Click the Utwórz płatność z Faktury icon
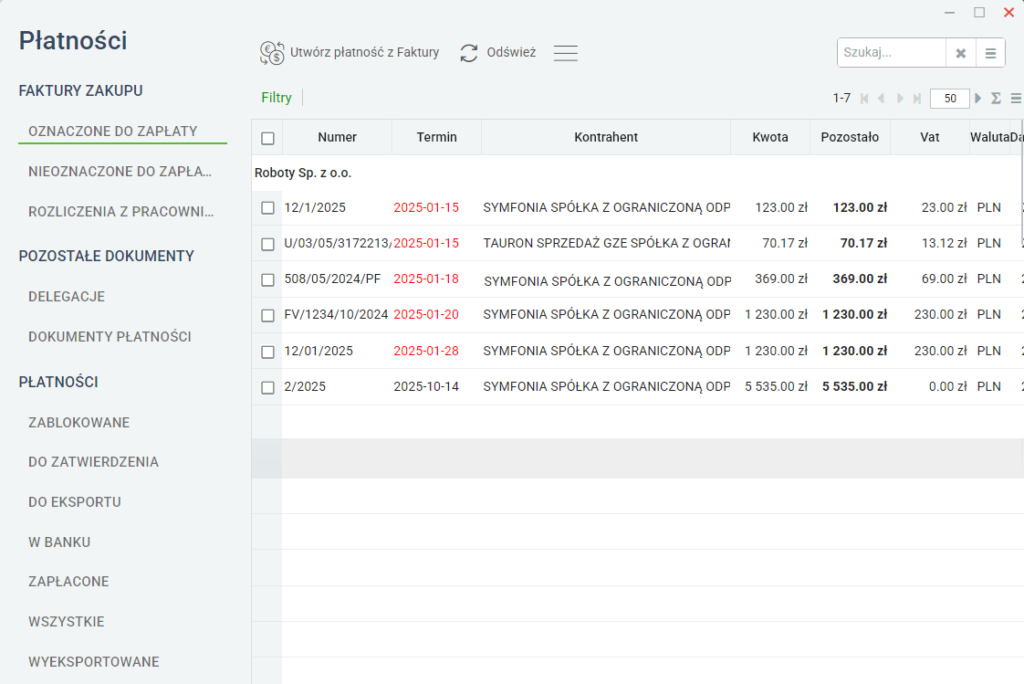The image size is (1024, 684). pos(272,53)
